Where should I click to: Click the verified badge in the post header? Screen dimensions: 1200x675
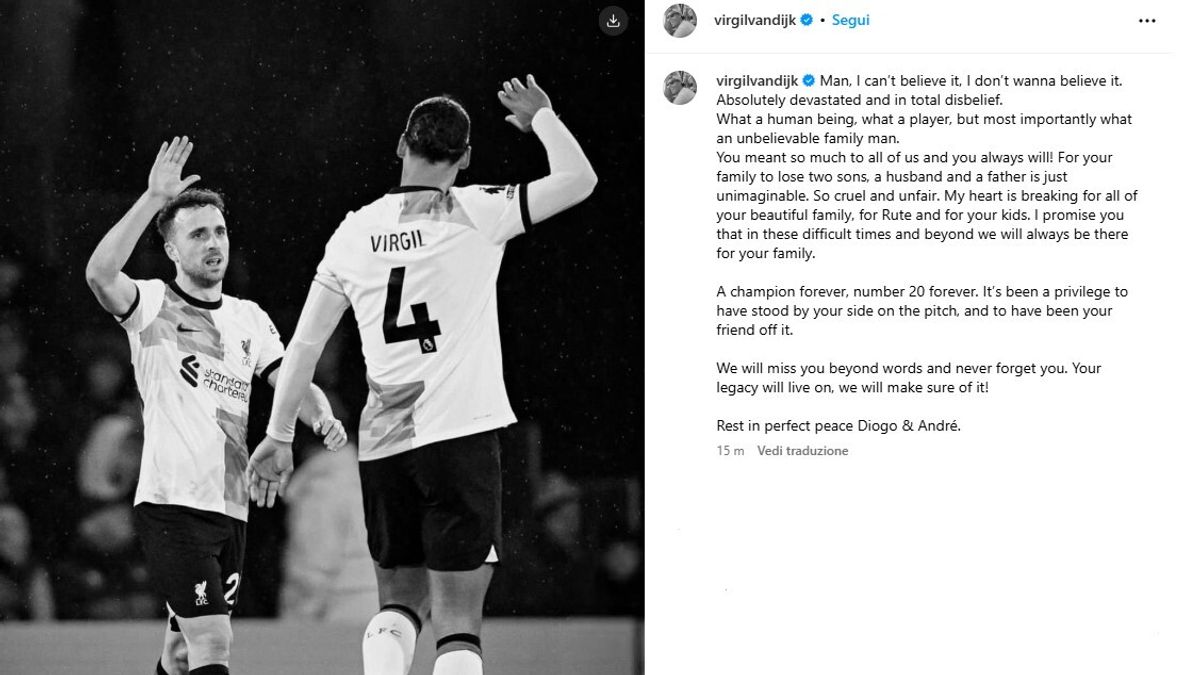[806, 20]
